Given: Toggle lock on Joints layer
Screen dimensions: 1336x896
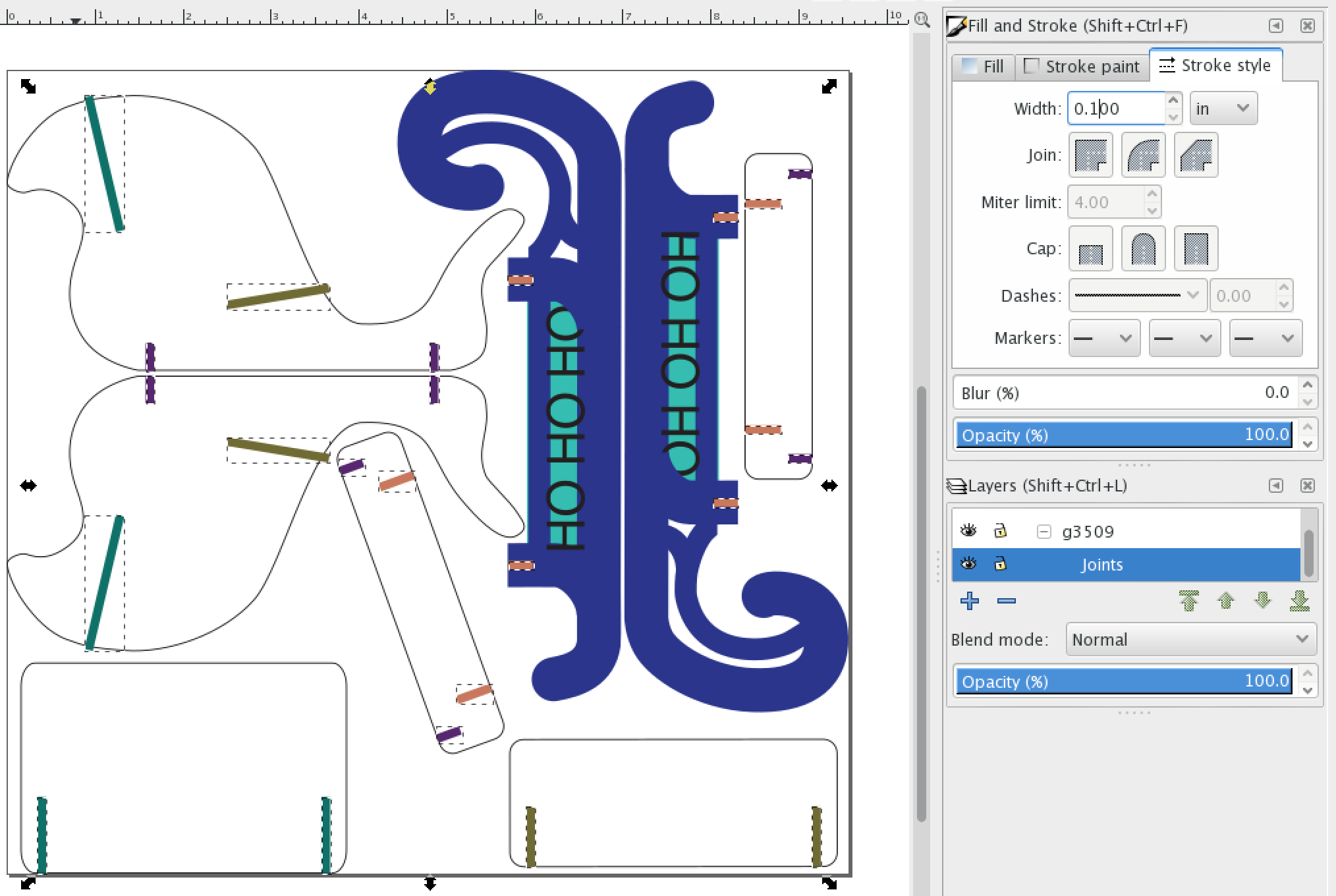Looking at the screenshot, I should click(1001, 565).
